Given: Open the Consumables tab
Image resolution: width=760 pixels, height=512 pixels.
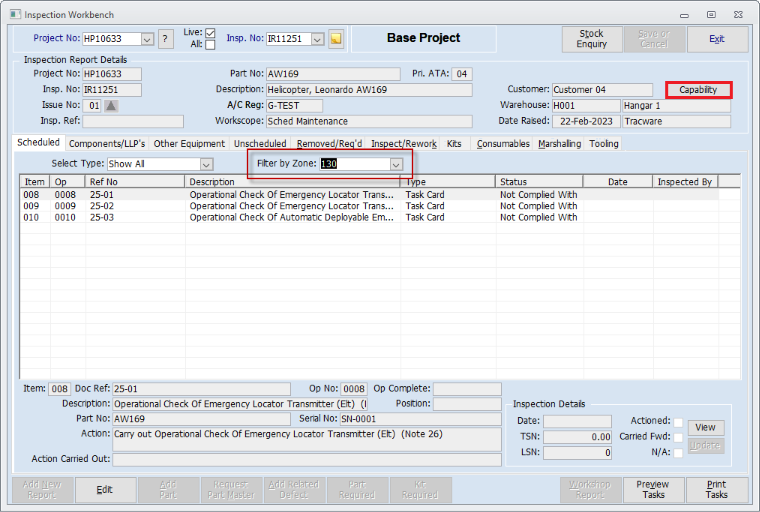Looking at the screenshot, I should click(503, 144).
